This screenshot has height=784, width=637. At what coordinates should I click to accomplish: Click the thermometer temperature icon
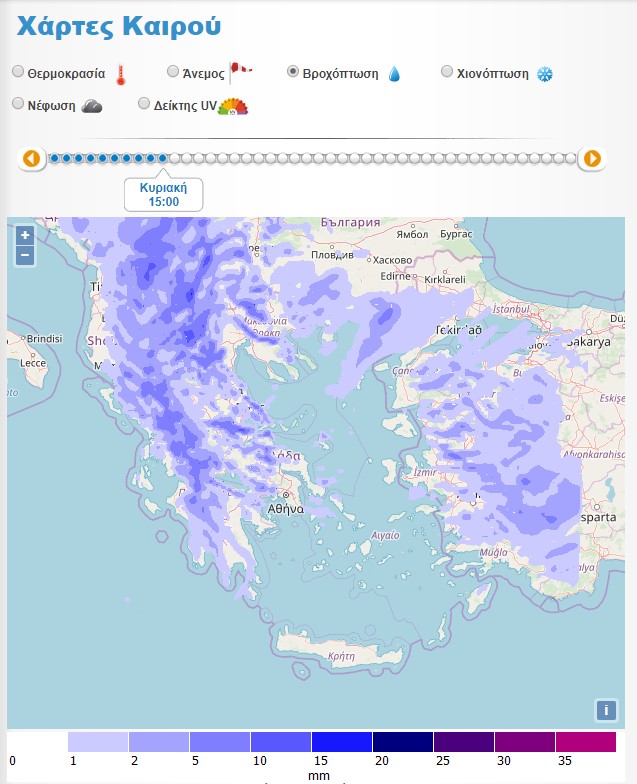122,74
